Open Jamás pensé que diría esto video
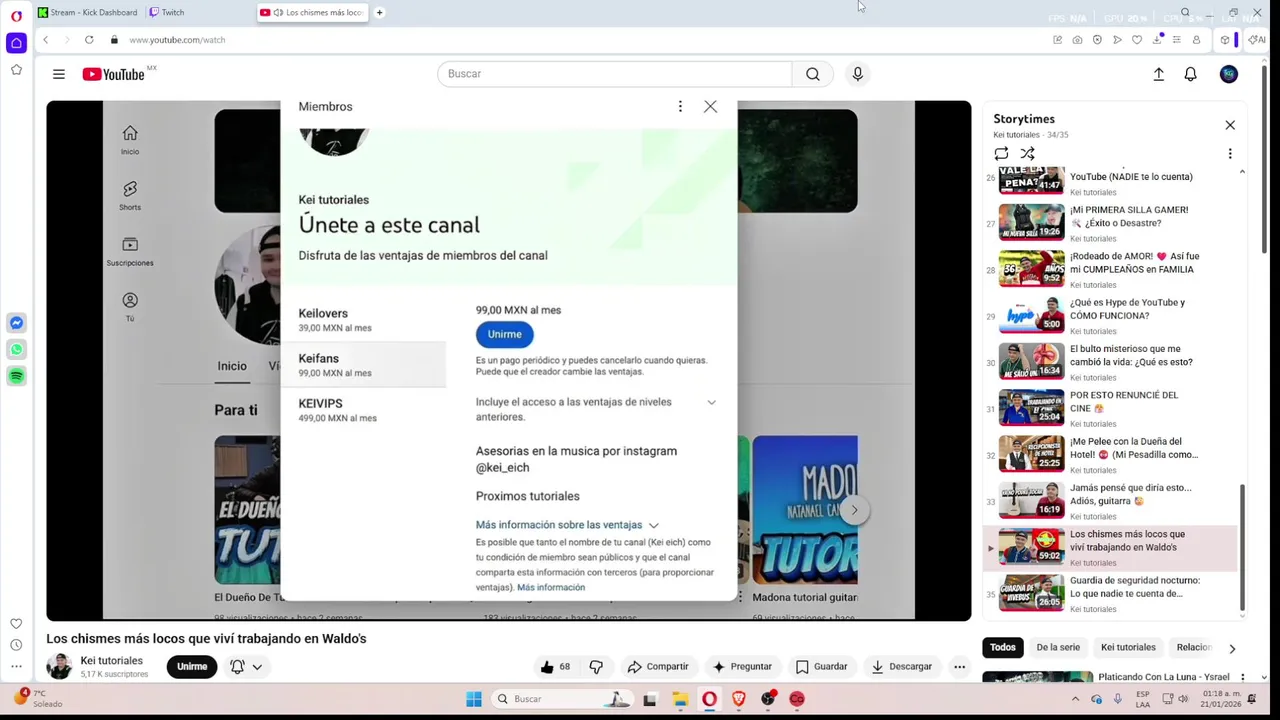The image size is (1280, 720). click(x=1109, y=501)
